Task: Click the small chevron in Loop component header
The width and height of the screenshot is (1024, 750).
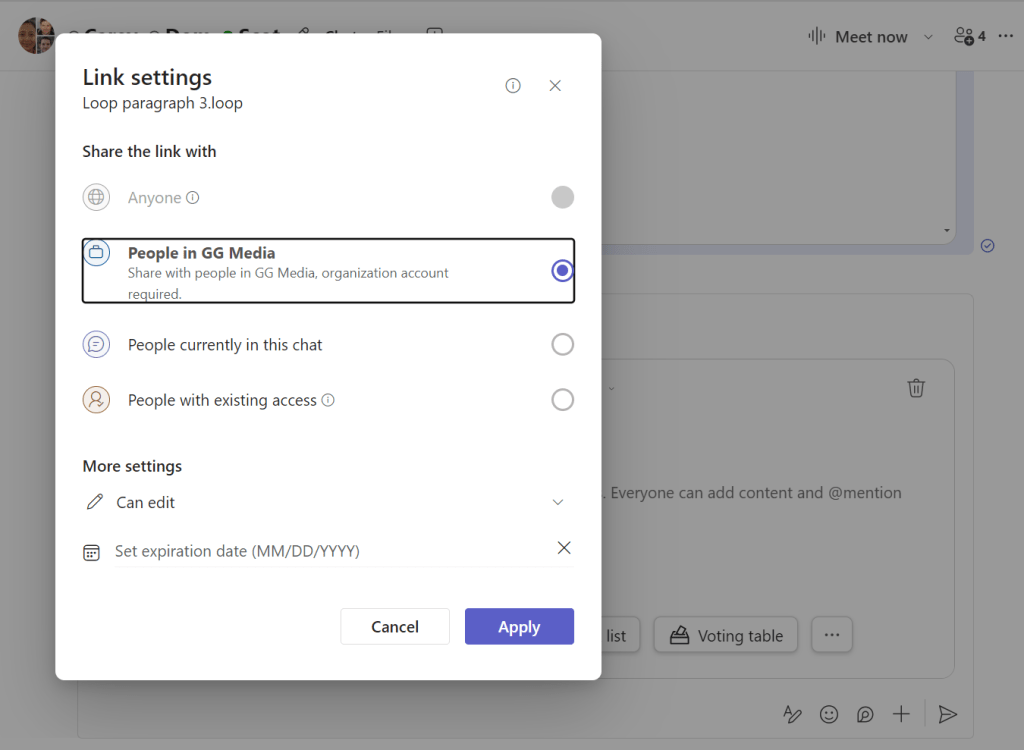Action: (x=611, y=389)
